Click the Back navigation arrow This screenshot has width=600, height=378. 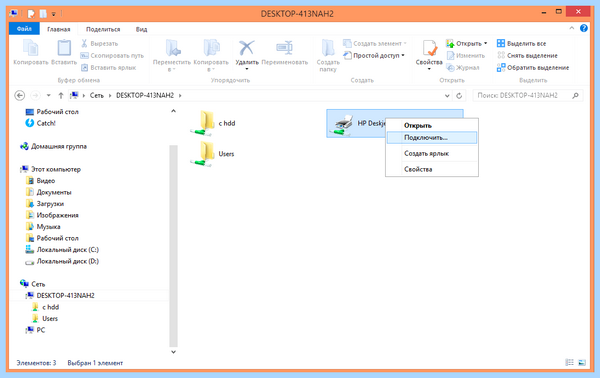point(20,95)
